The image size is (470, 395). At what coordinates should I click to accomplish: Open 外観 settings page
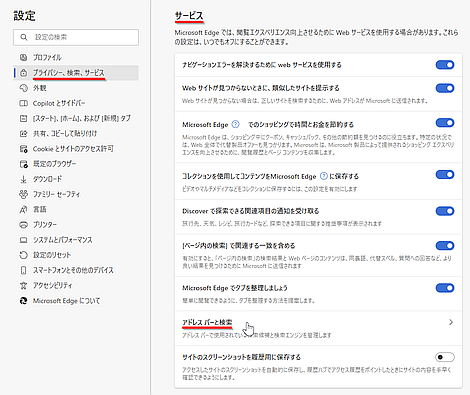76,88
